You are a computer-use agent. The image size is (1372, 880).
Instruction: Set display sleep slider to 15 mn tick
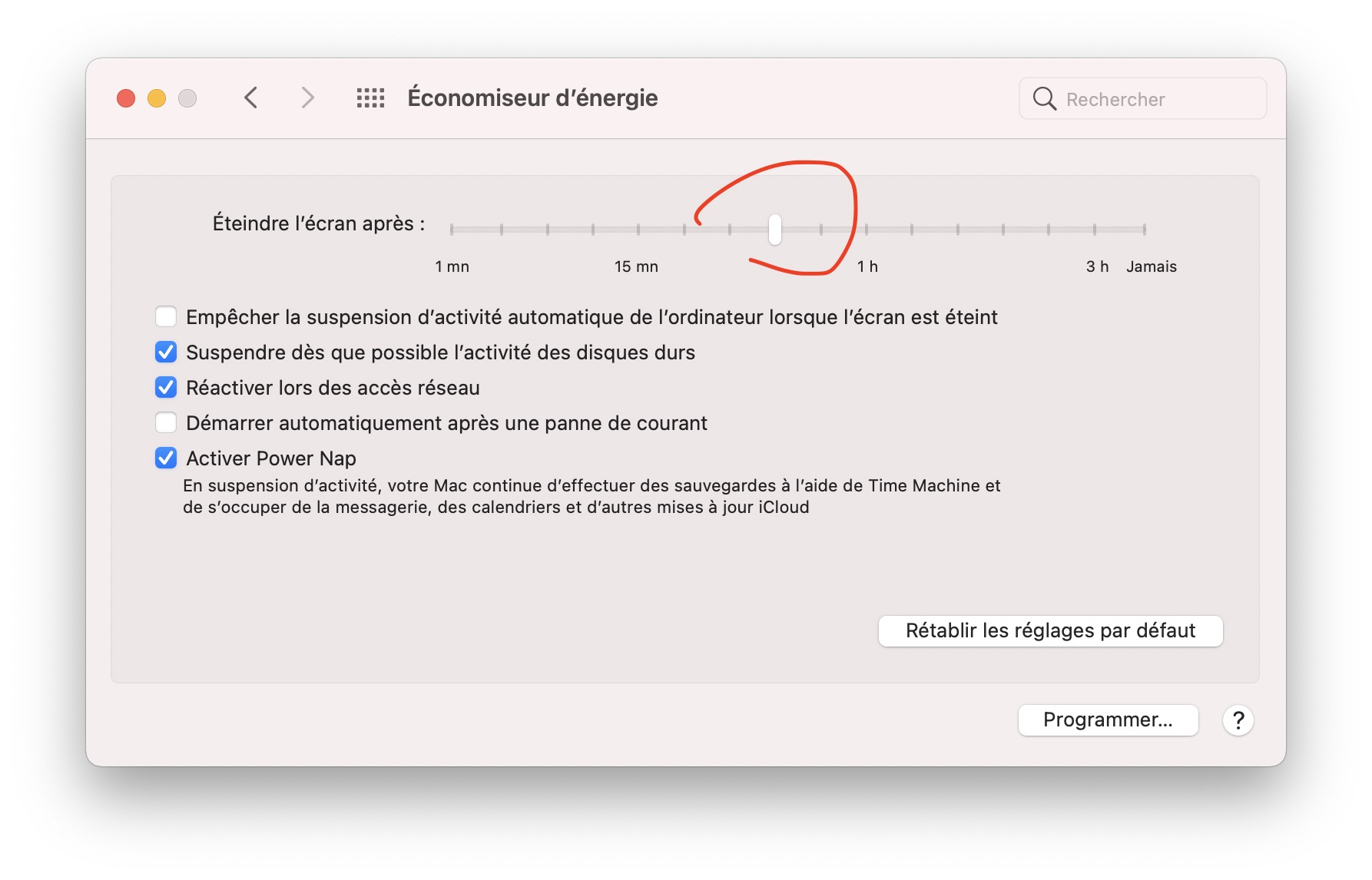(x=638, y=229)
